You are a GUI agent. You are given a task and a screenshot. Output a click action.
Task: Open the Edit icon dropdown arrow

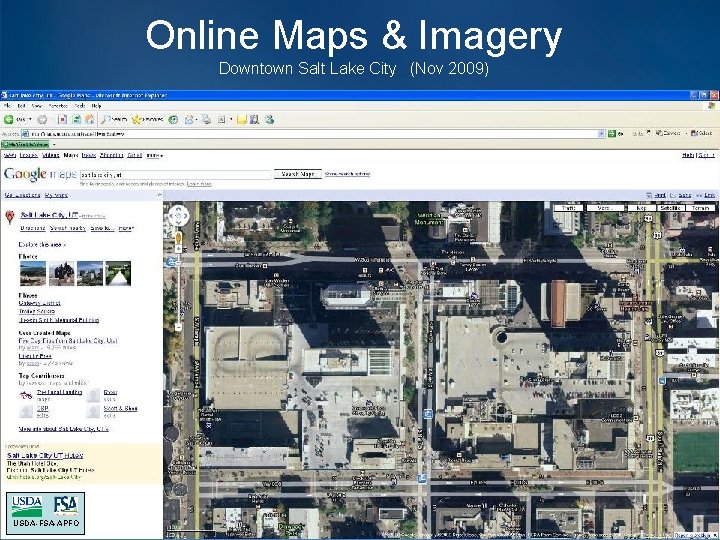[x=231, y=119]
